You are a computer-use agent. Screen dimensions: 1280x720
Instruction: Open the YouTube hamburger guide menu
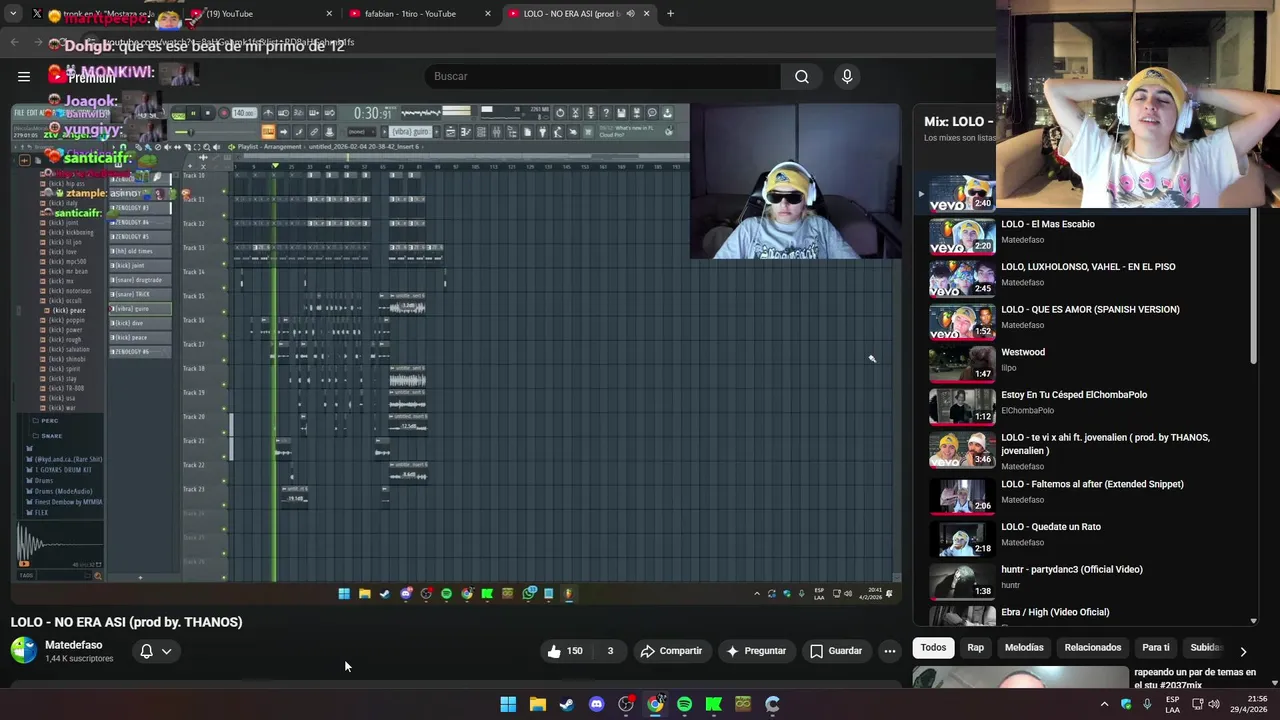(x=24, y=76)
